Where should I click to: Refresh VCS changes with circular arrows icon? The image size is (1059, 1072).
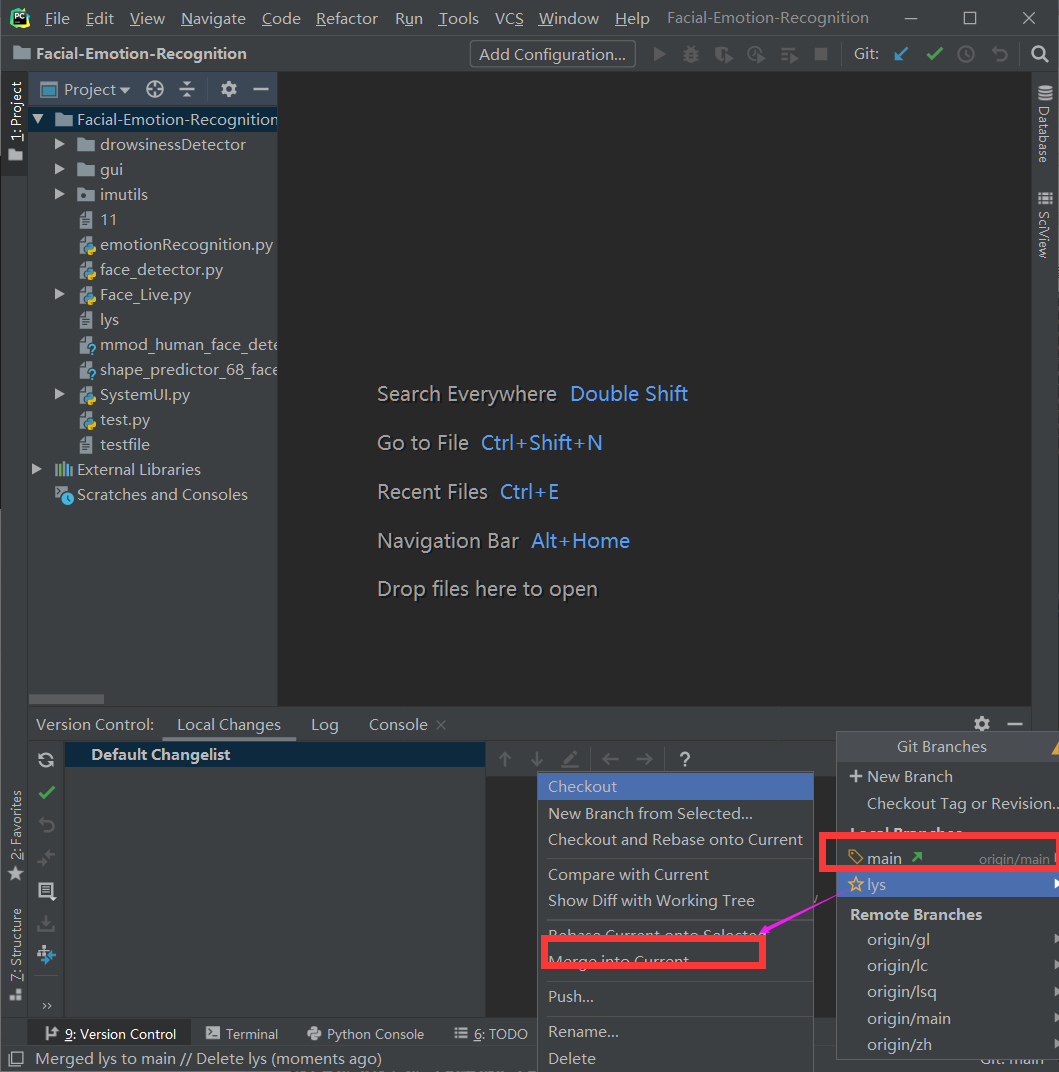click(x=45, y=760)
